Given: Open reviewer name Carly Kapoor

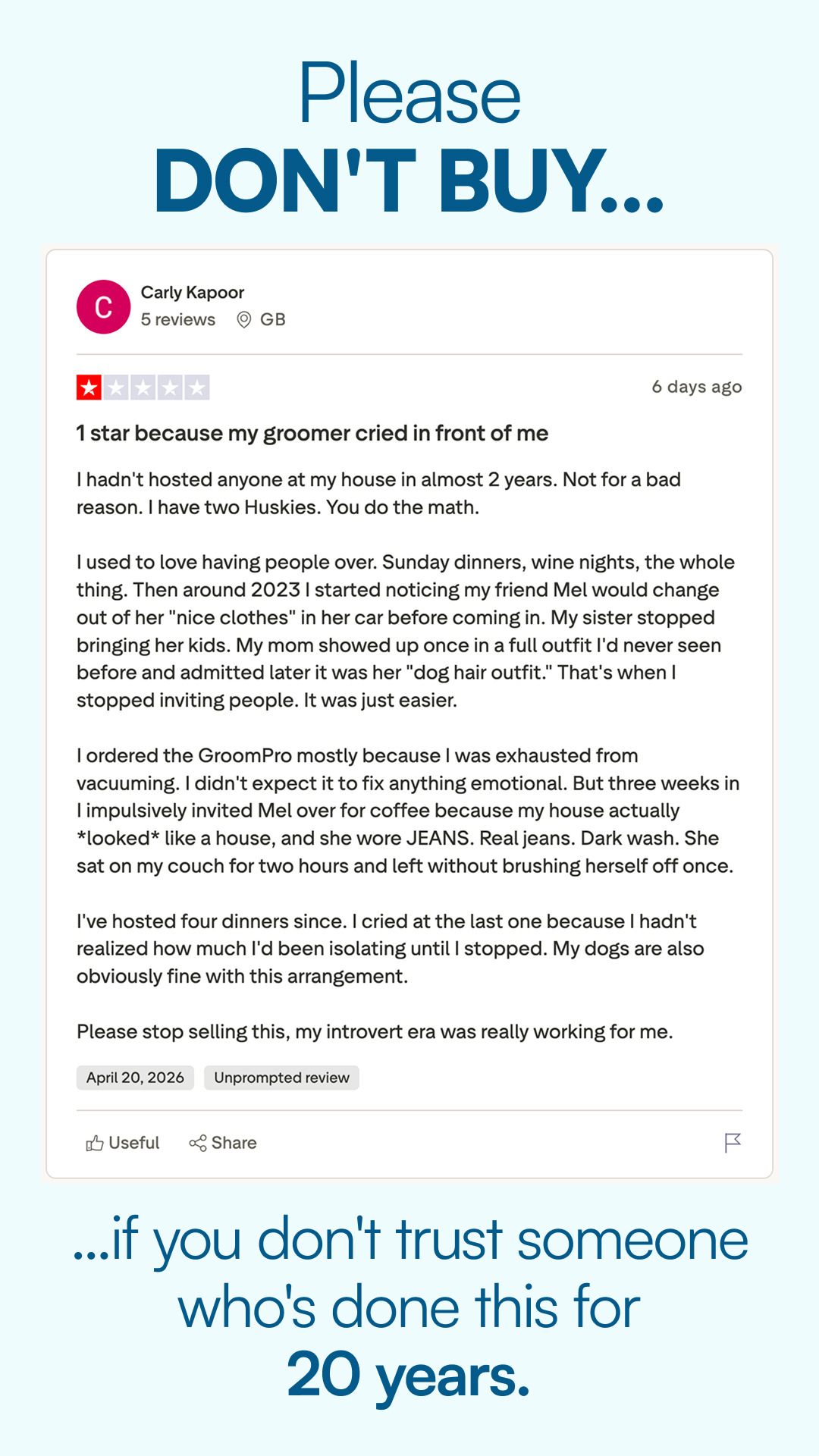Looking at the screenshot, I should click(x=193, y=293).
